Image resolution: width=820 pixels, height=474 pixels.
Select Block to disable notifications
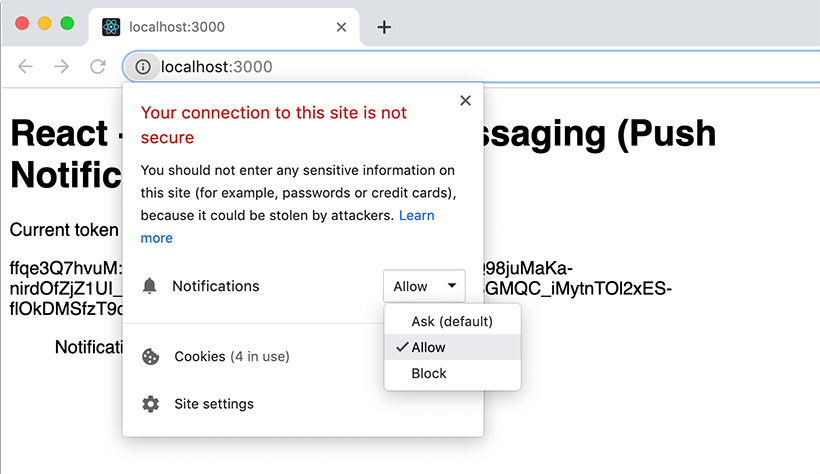[x=429, y=373]
